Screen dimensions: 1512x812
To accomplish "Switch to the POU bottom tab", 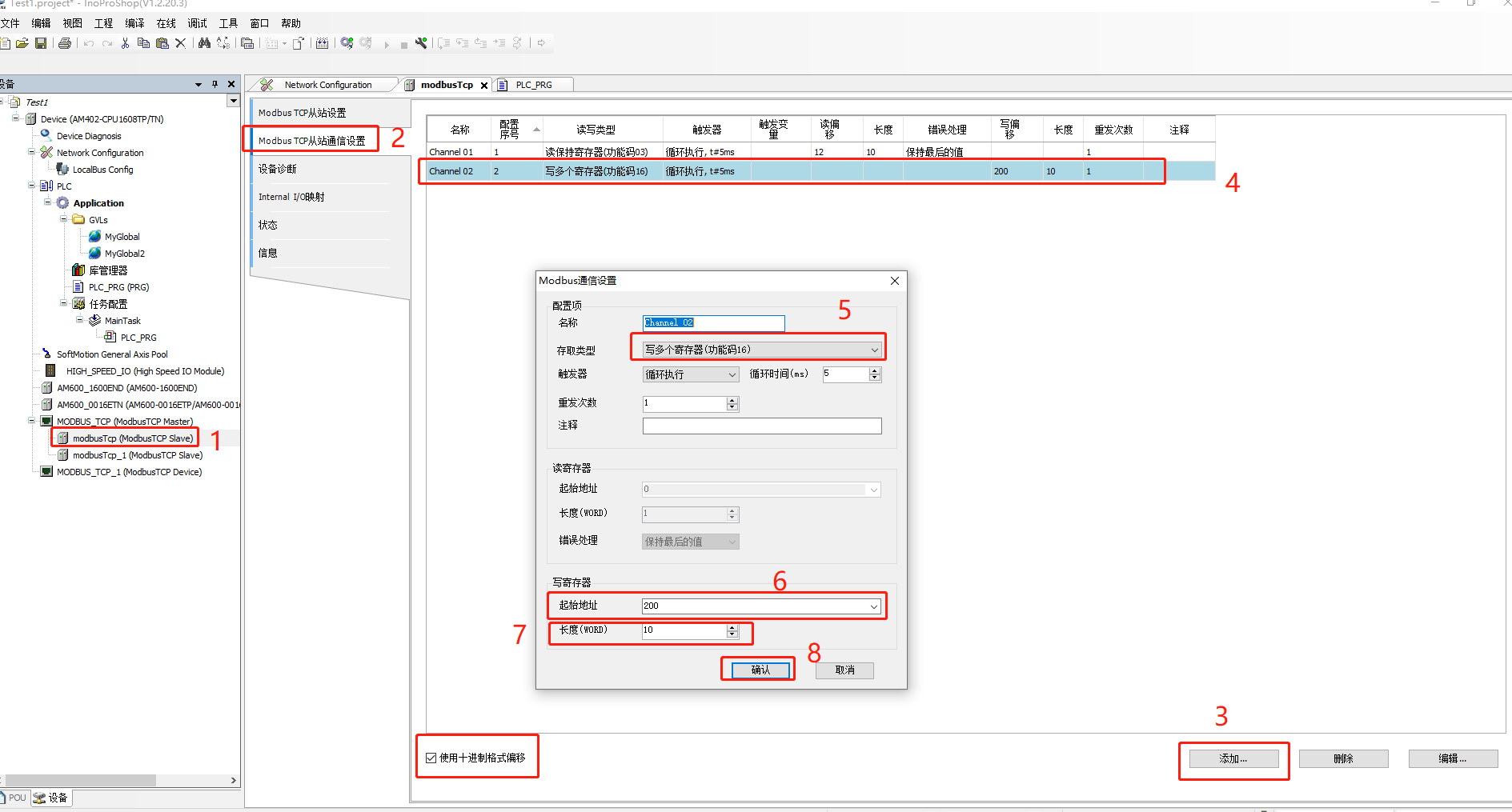I will click(15, 798).
